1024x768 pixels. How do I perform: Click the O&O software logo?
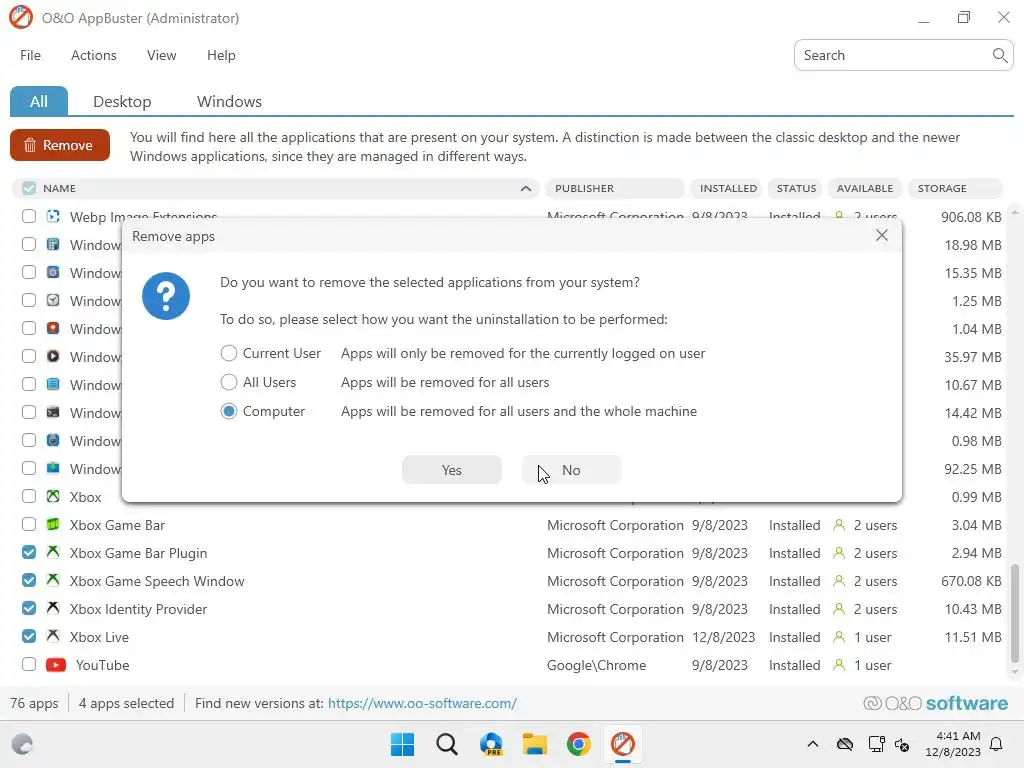click(x=935, y=703)
